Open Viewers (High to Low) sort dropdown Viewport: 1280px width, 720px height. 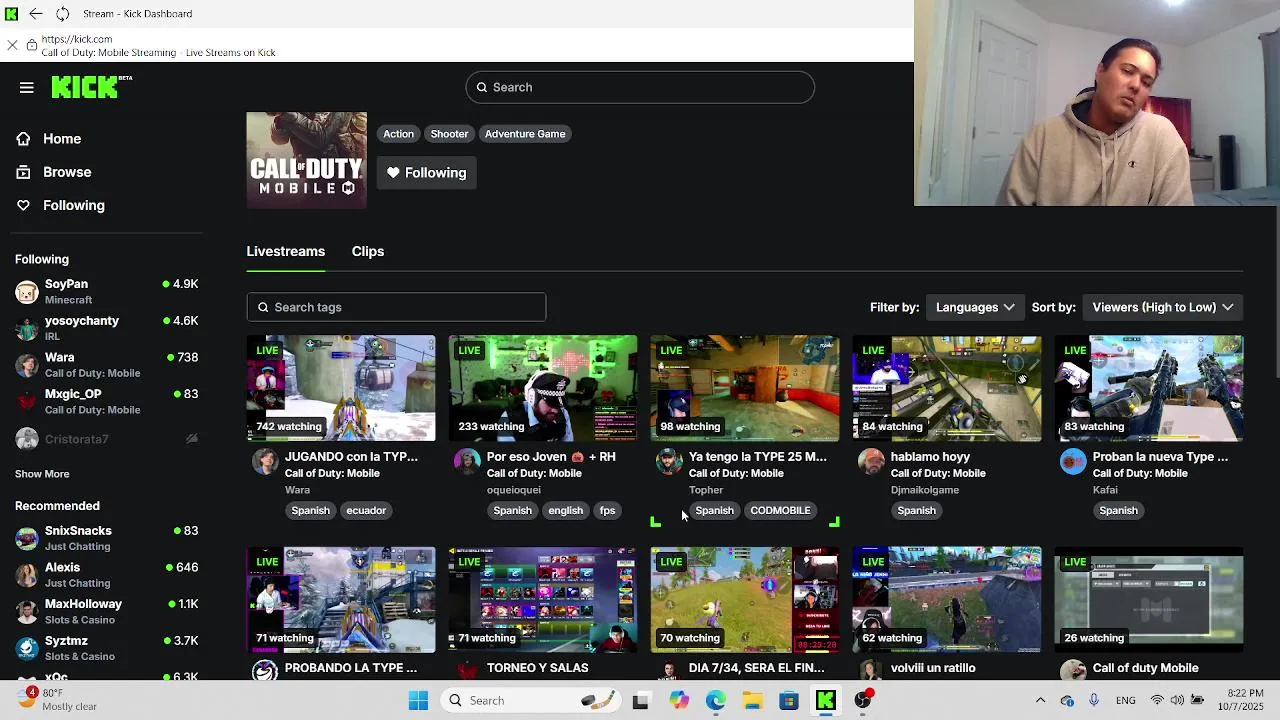[1162, 307]
